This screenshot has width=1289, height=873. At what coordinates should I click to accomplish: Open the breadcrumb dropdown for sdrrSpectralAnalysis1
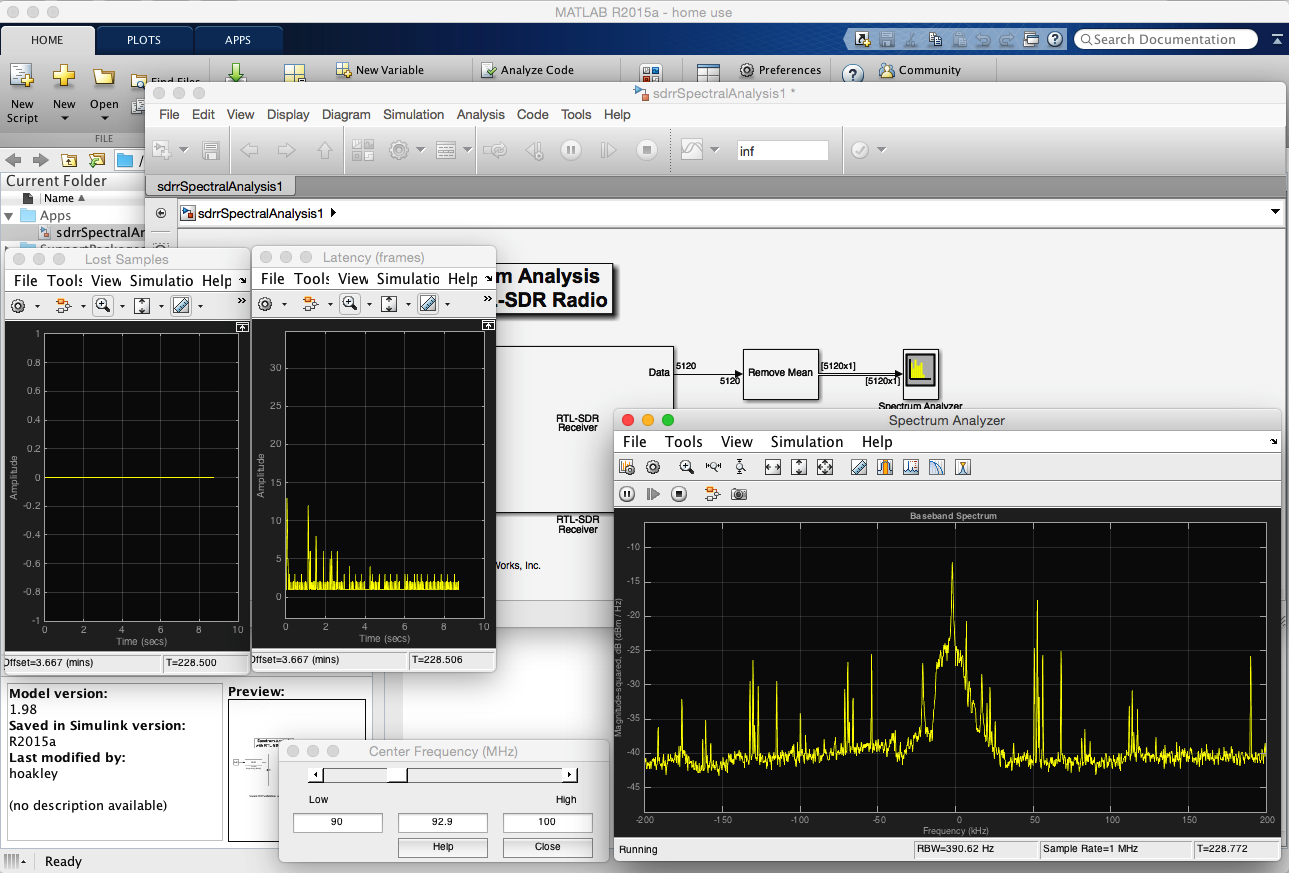click(x=1276, y=212)
